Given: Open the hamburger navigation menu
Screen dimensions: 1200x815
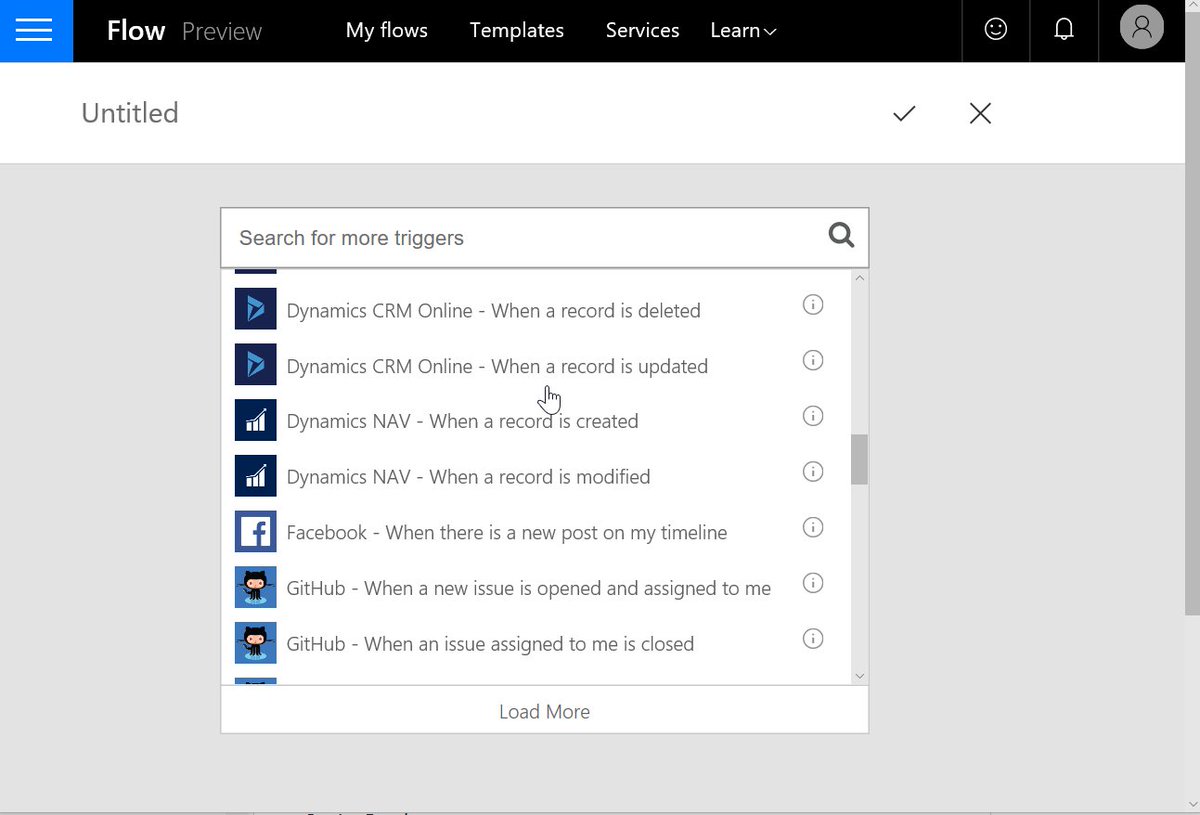Looking at the screenshot, I should (x=36, y=31).
